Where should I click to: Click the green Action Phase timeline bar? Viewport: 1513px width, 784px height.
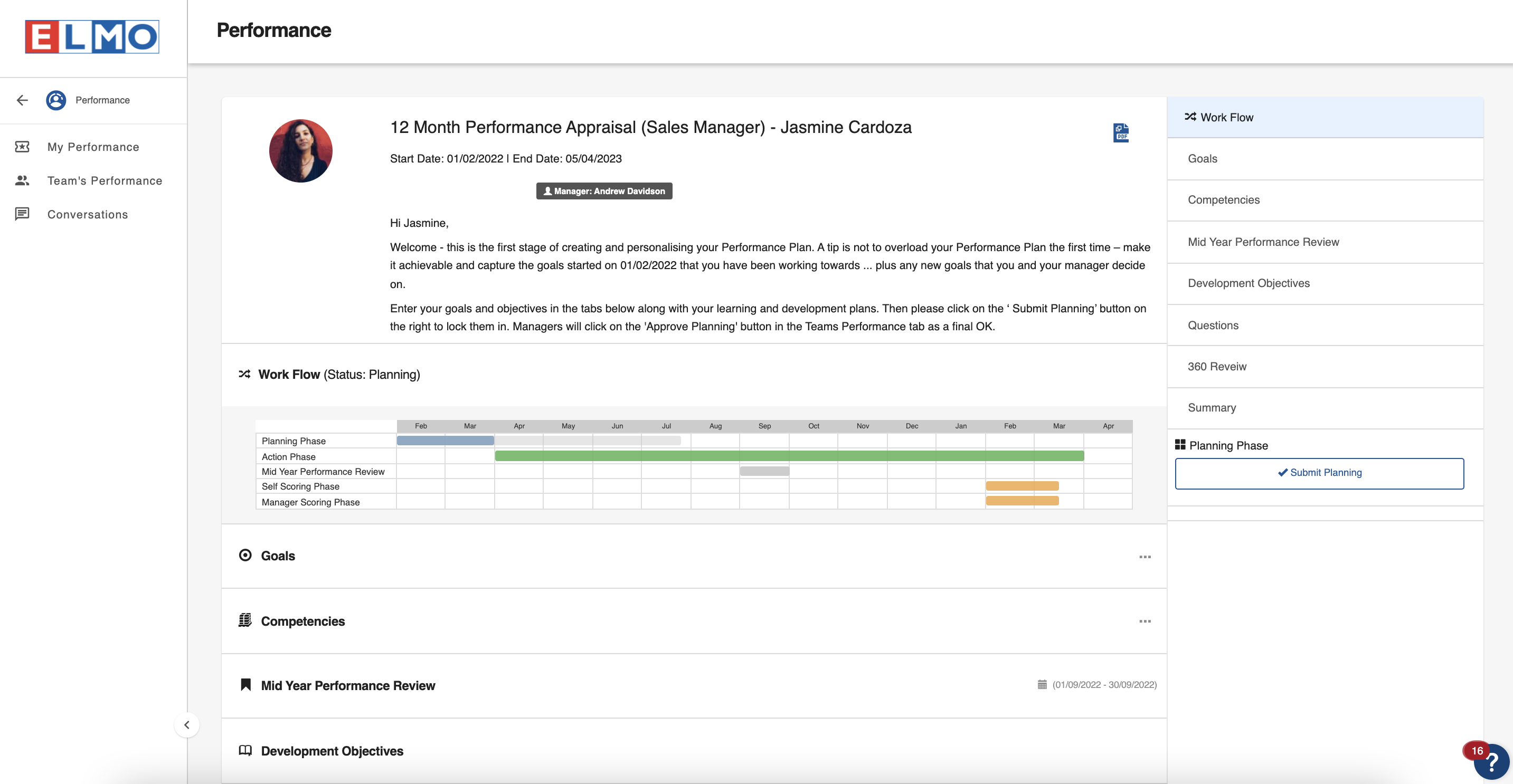(789, 456)
